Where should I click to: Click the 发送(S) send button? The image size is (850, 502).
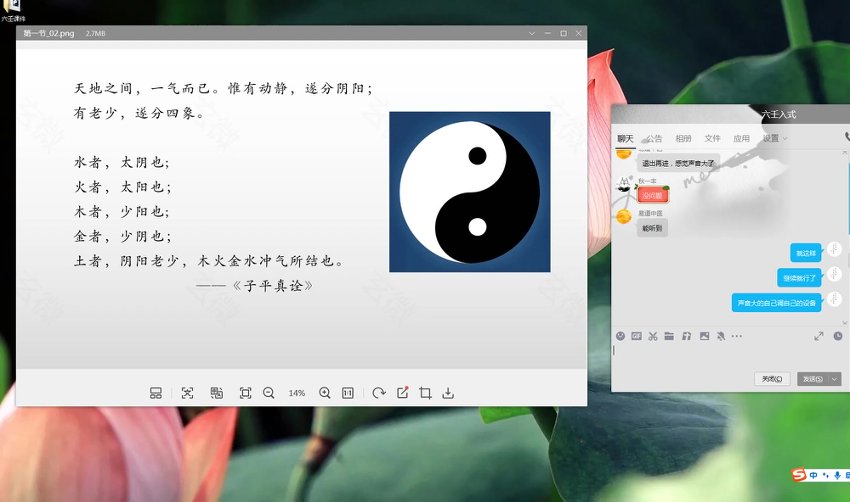pos(813,379)
